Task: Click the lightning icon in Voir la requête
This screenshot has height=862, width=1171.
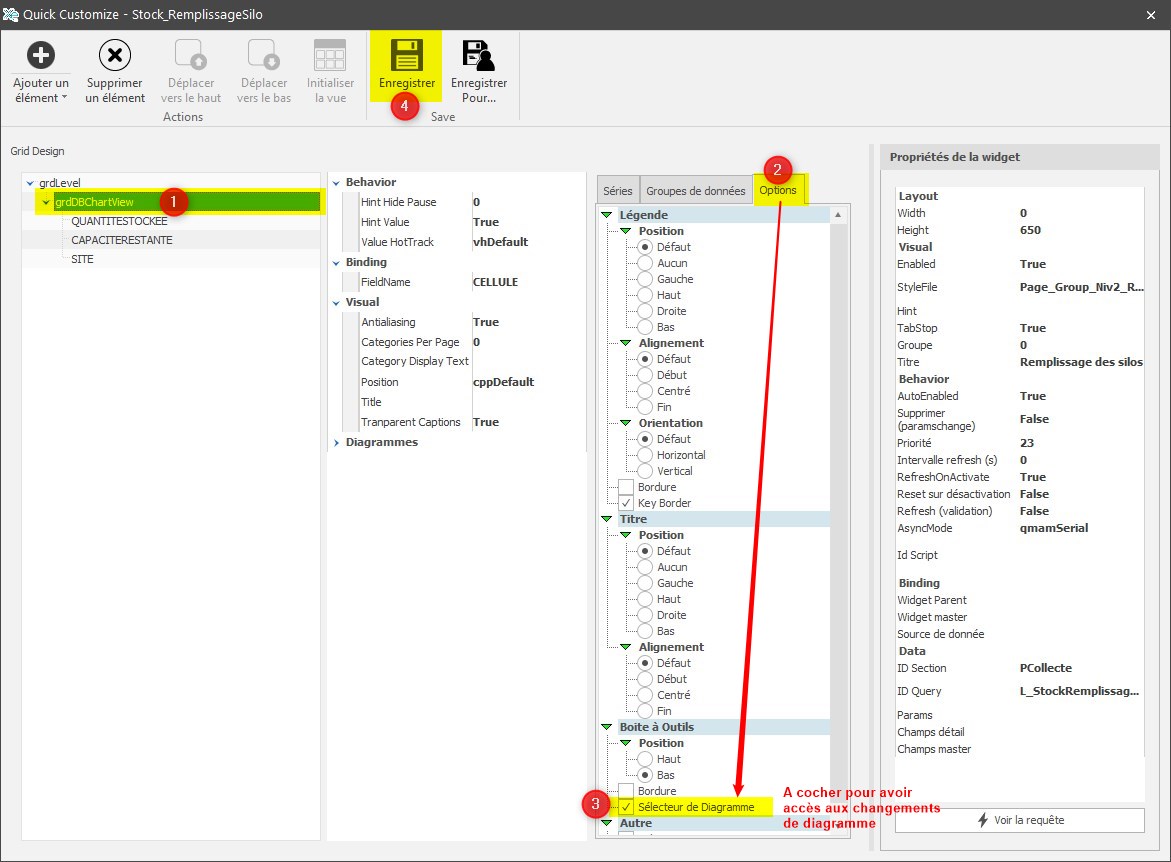Action: [x=983, y=820]
